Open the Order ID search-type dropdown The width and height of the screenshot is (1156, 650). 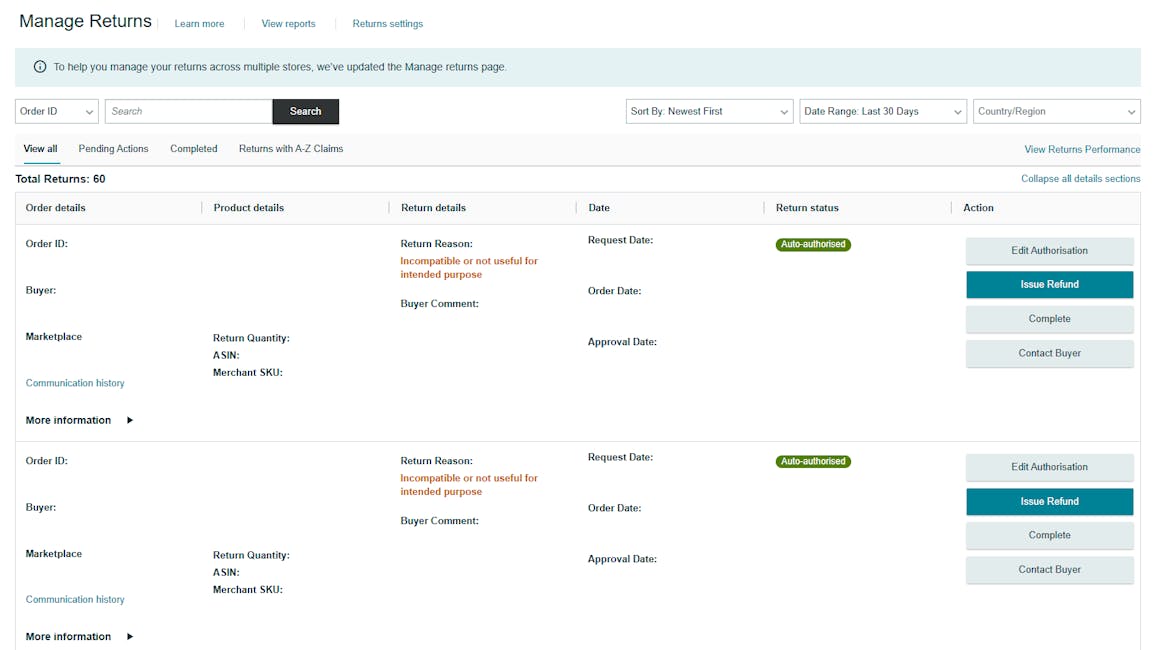[57, 112]
